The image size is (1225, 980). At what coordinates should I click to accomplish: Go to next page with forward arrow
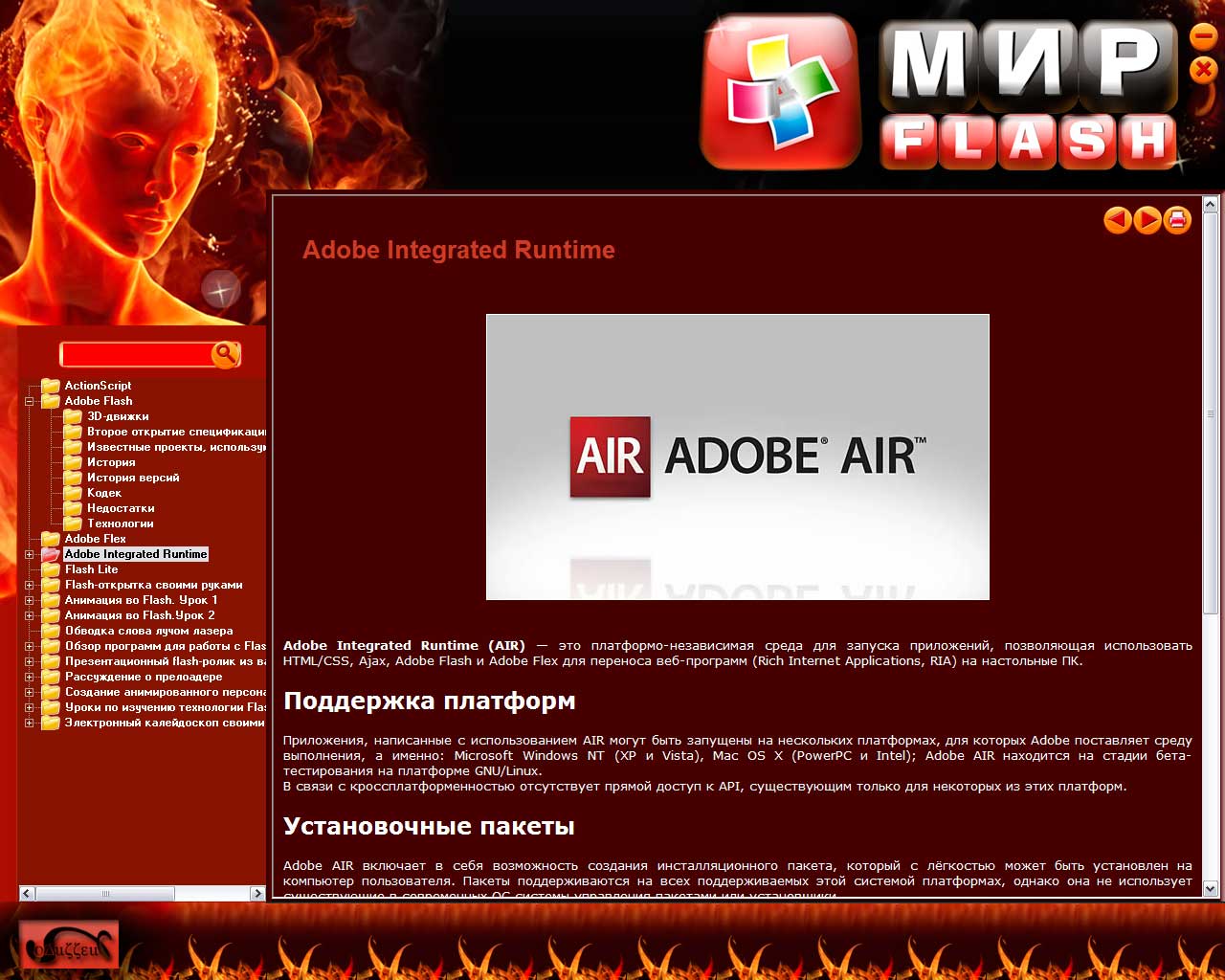point(1147,220)
